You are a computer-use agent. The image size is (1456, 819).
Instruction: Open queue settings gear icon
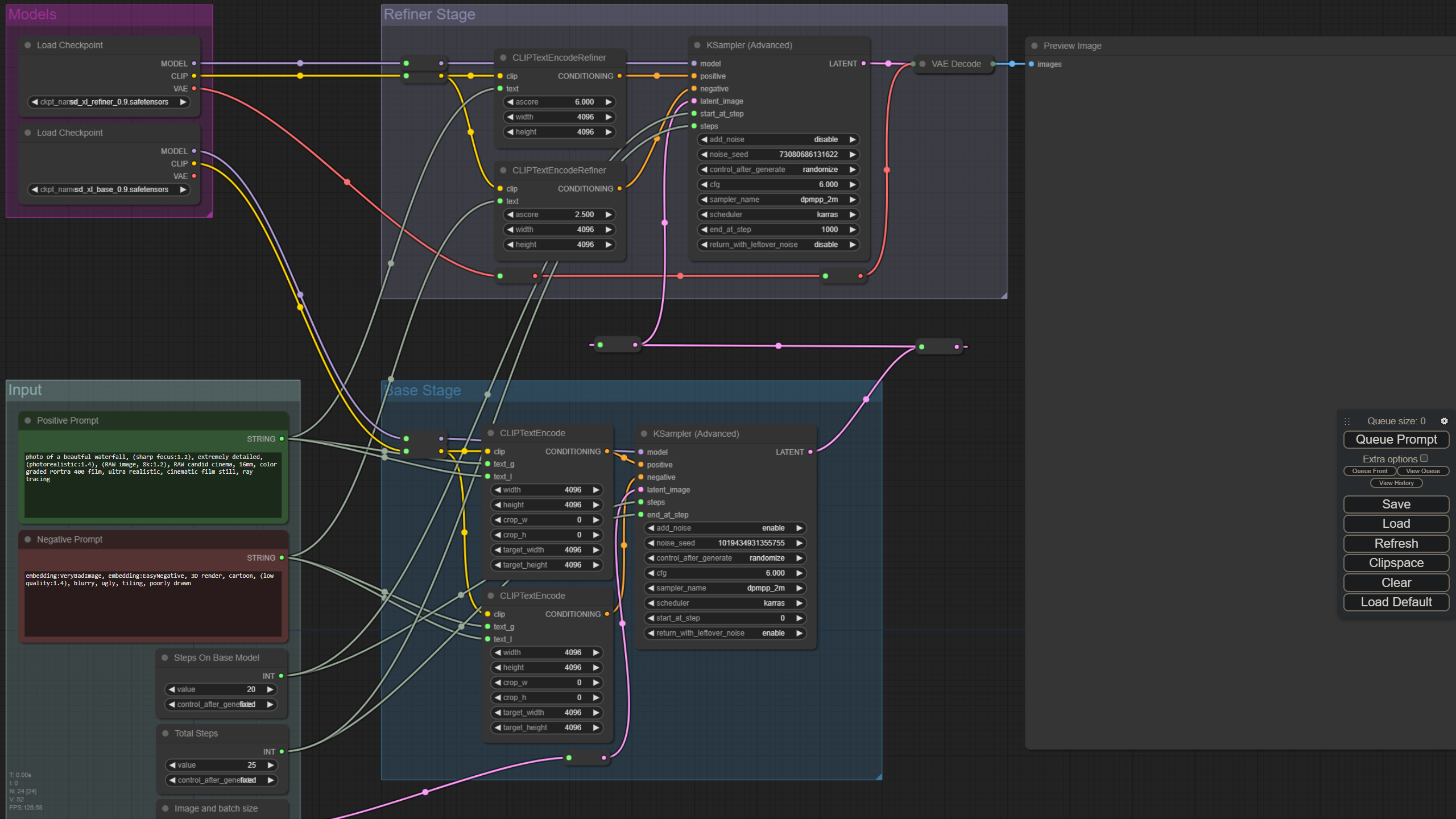tap(1444, 421)
